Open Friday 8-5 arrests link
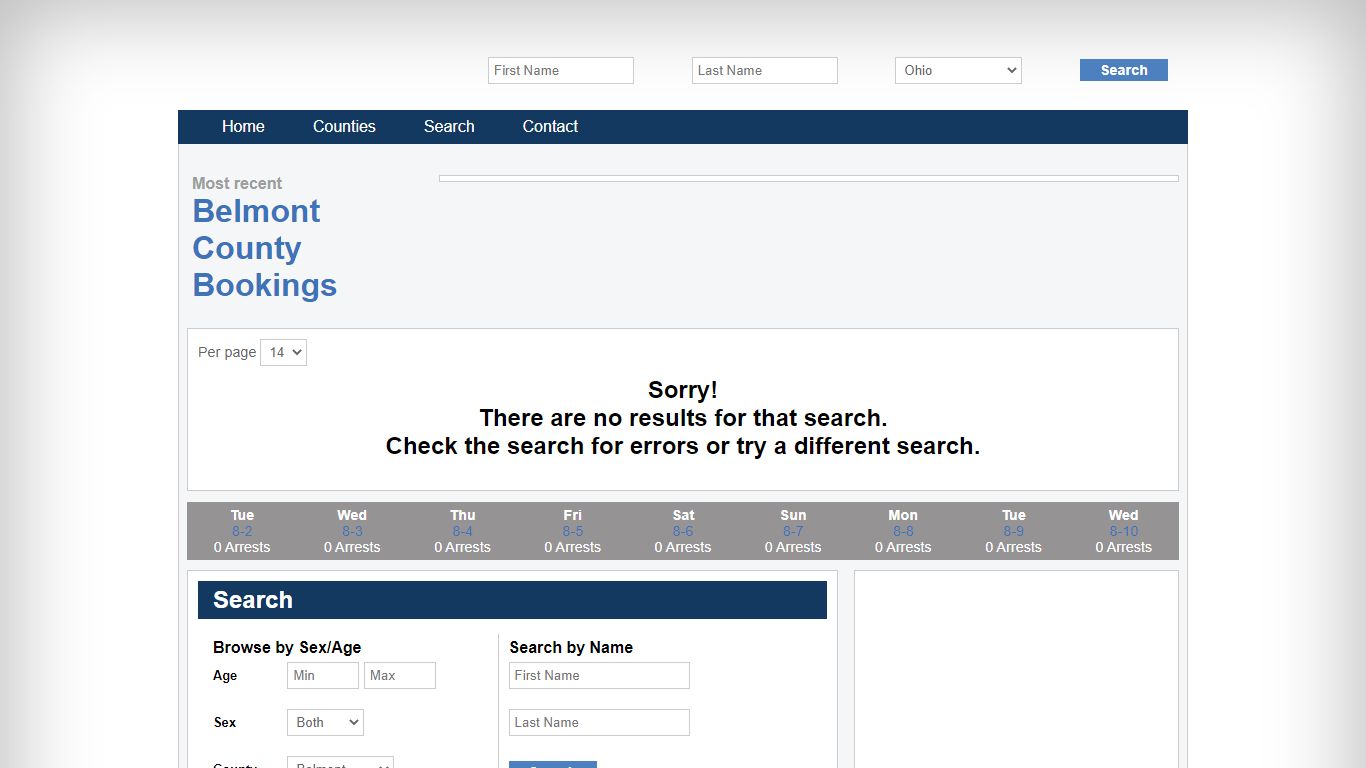 [573, 531]
